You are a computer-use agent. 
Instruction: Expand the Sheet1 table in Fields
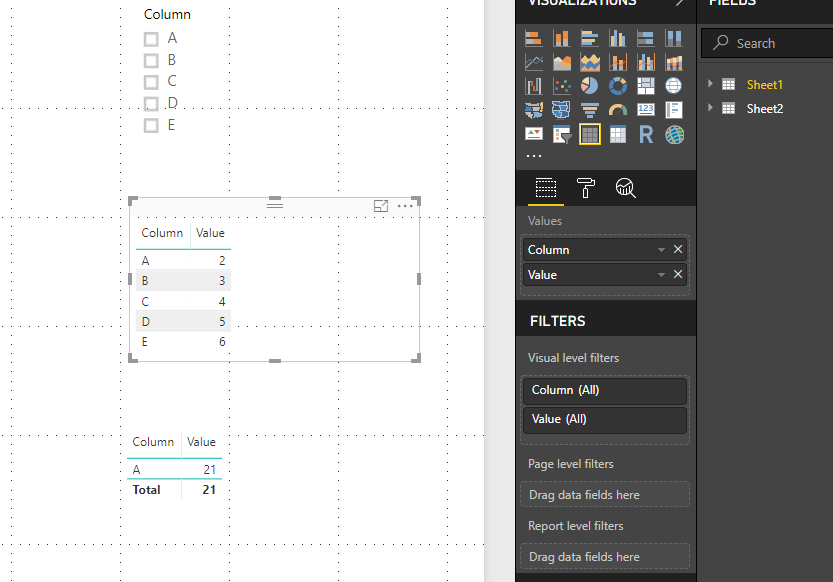tap(710, 84)
